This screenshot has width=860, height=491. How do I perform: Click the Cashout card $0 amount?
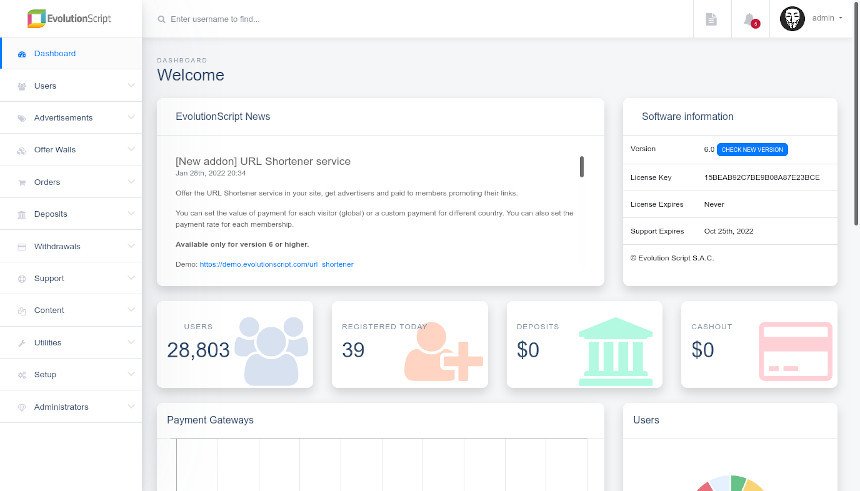point(703,350)
